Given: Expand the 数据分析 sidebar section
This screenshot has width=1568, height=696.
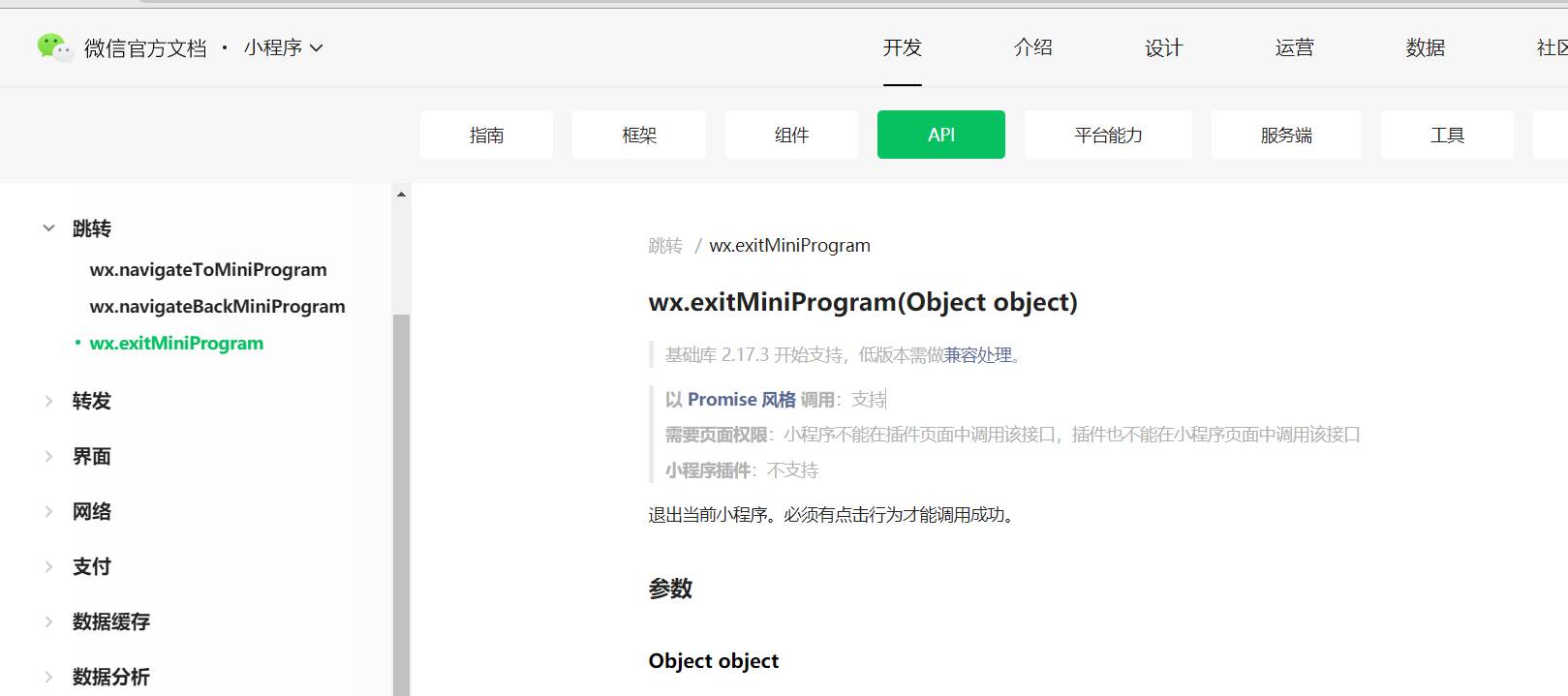Looking at the screenshot, I should pos(48,677).
